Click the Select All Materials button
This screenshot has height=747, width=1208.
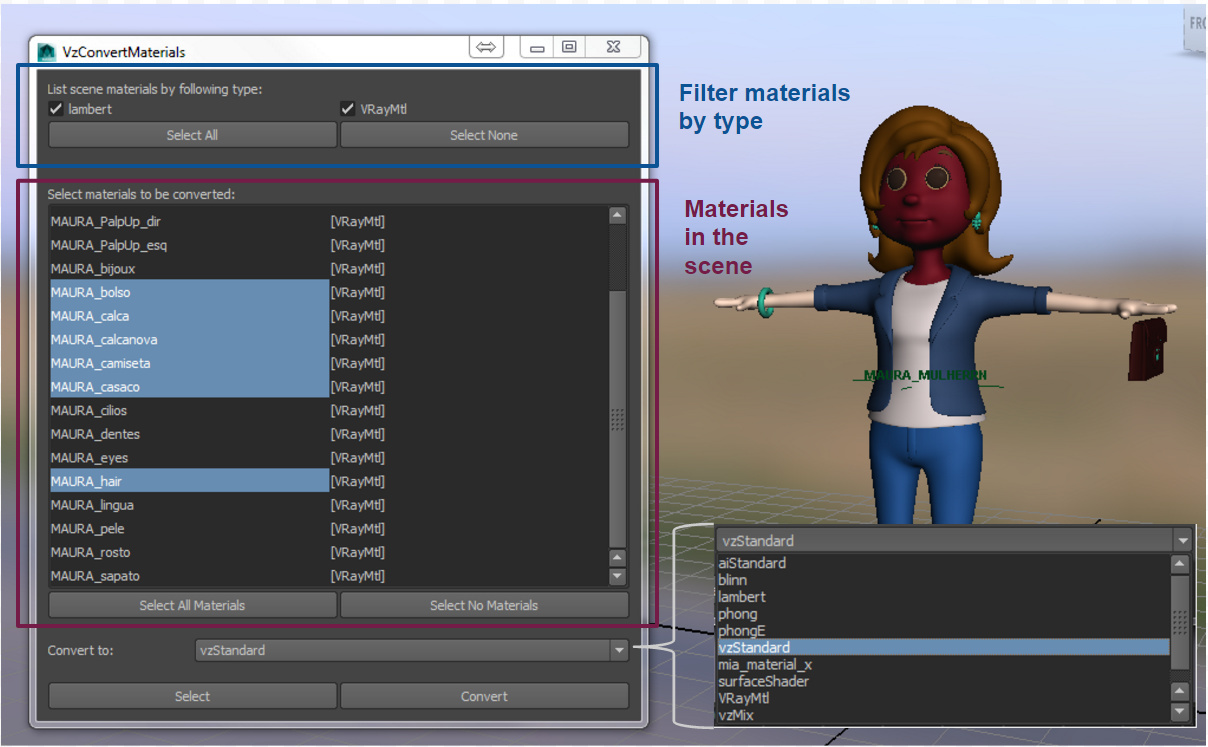pos(192,605)
